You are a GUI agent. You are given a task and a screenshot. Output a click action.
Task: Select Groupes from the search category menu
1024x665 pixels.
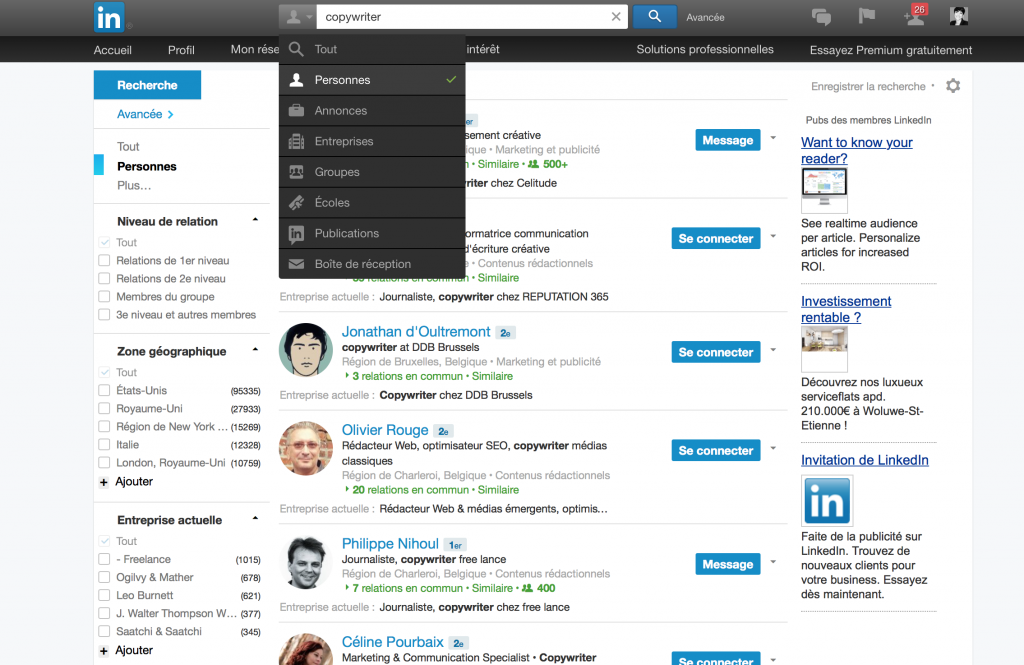tap(337, 172)
